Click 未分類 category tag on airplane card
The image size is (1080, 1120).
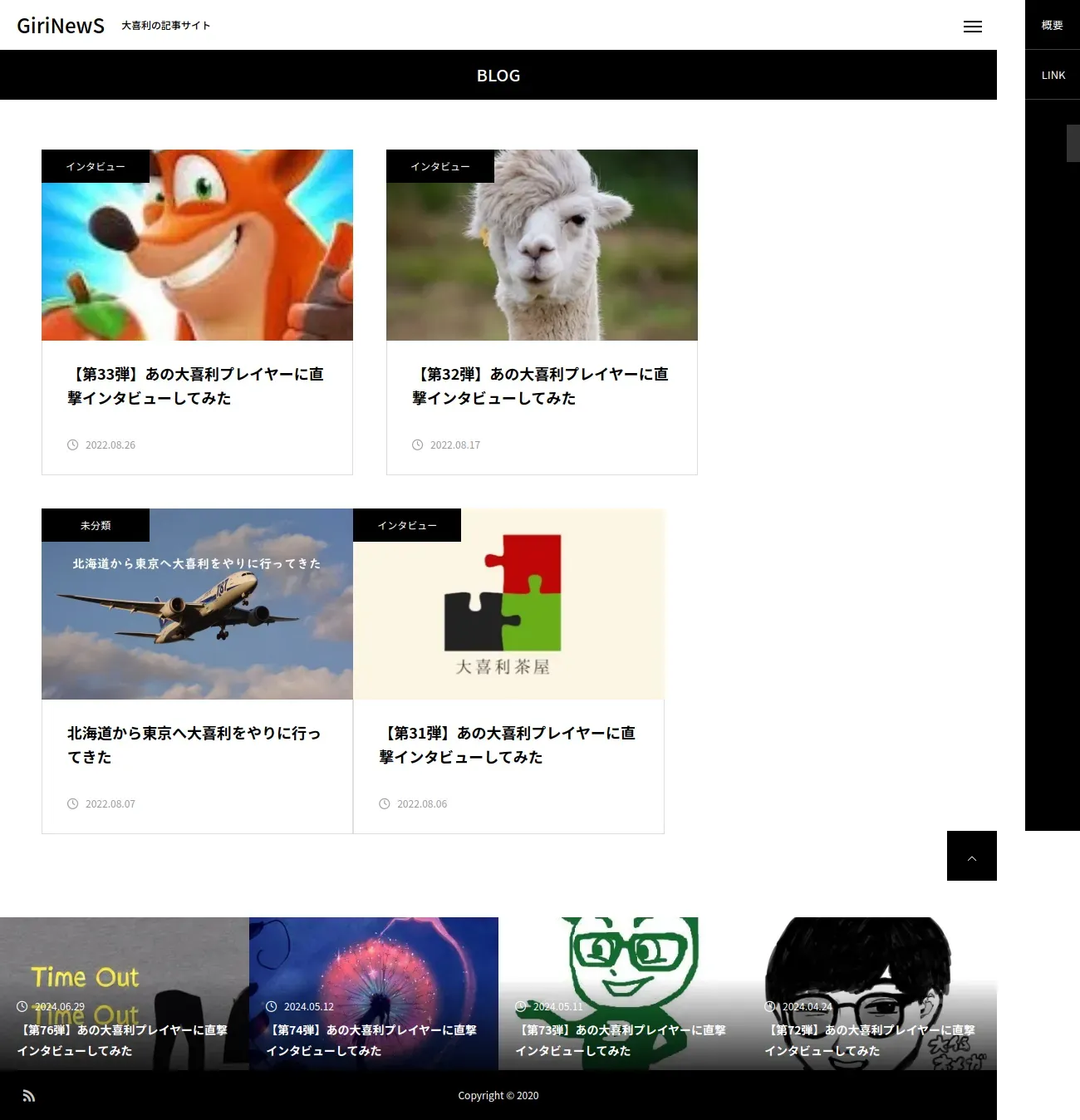(96, 525)
